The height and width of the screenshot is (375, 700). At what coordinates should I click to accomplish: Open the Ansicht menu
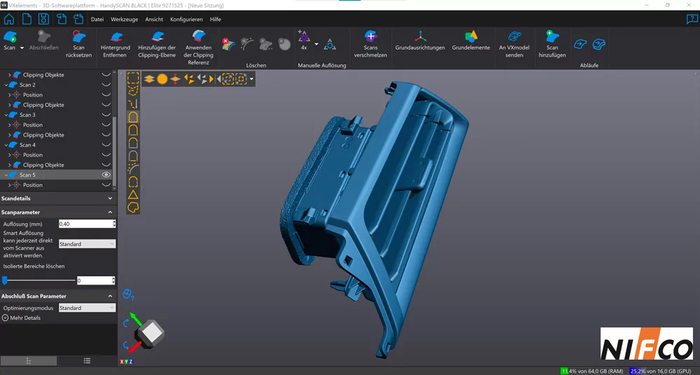point(154,20)
